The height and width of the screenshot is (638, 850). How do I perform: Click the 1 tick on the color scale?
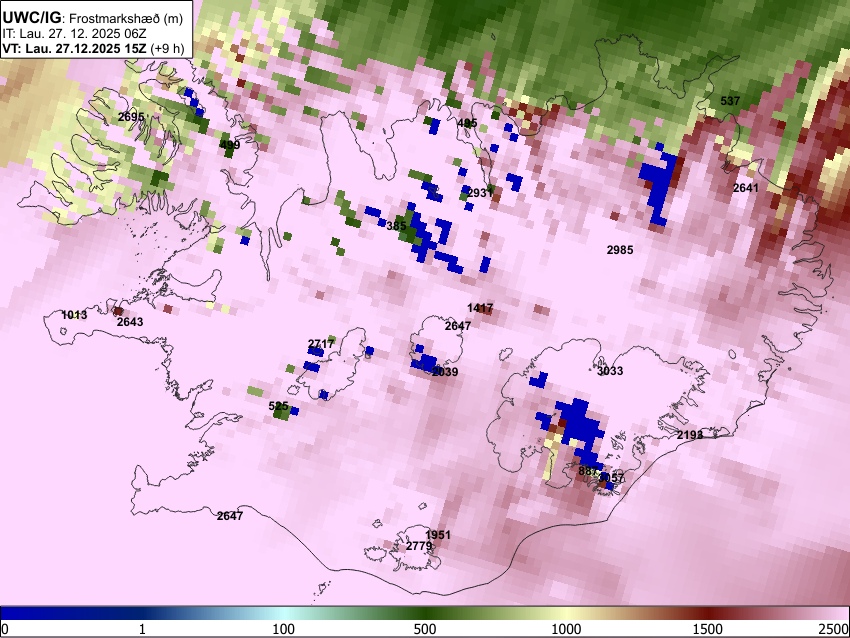[x=142, y=629]
